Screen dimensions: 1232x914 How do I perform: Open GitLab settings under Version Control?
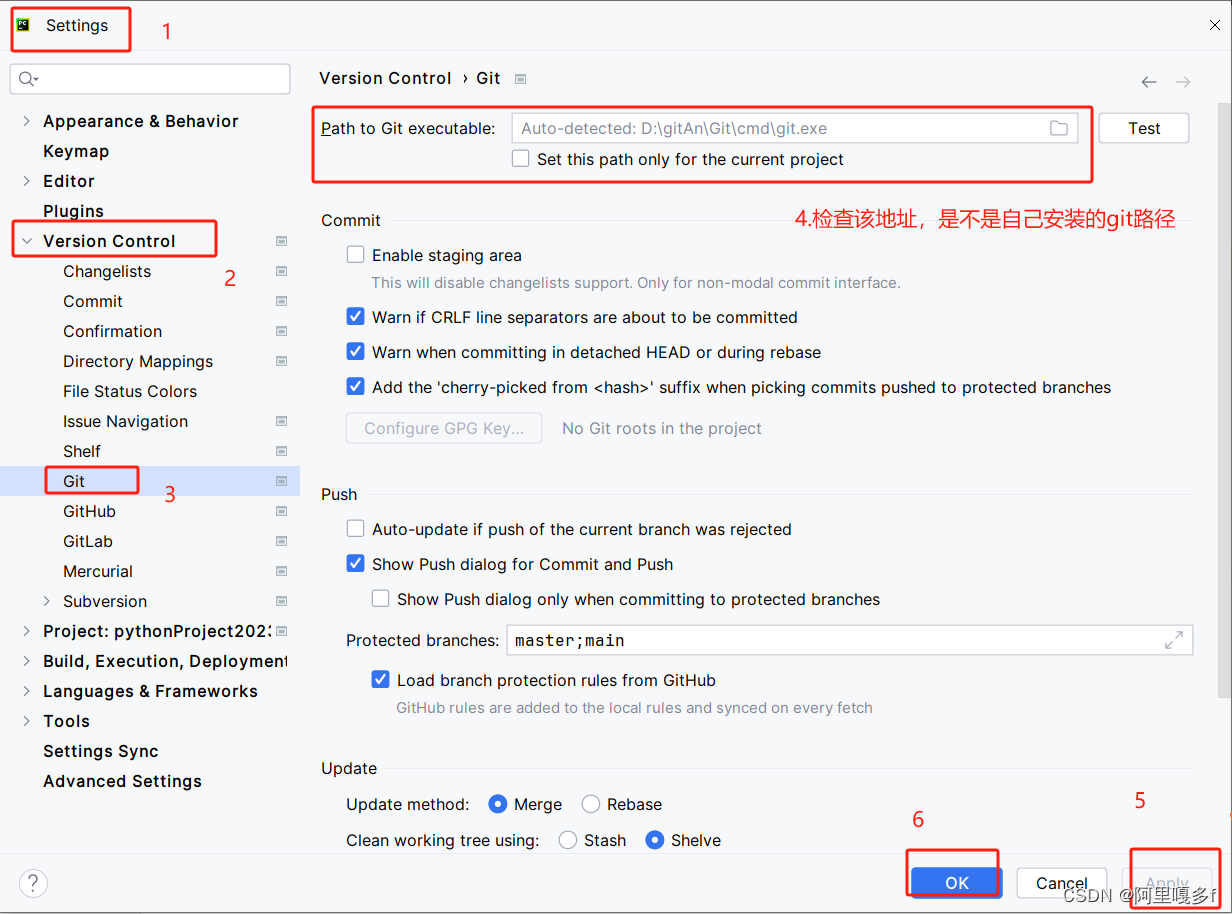pyautogui.click(x=88, y=541)
